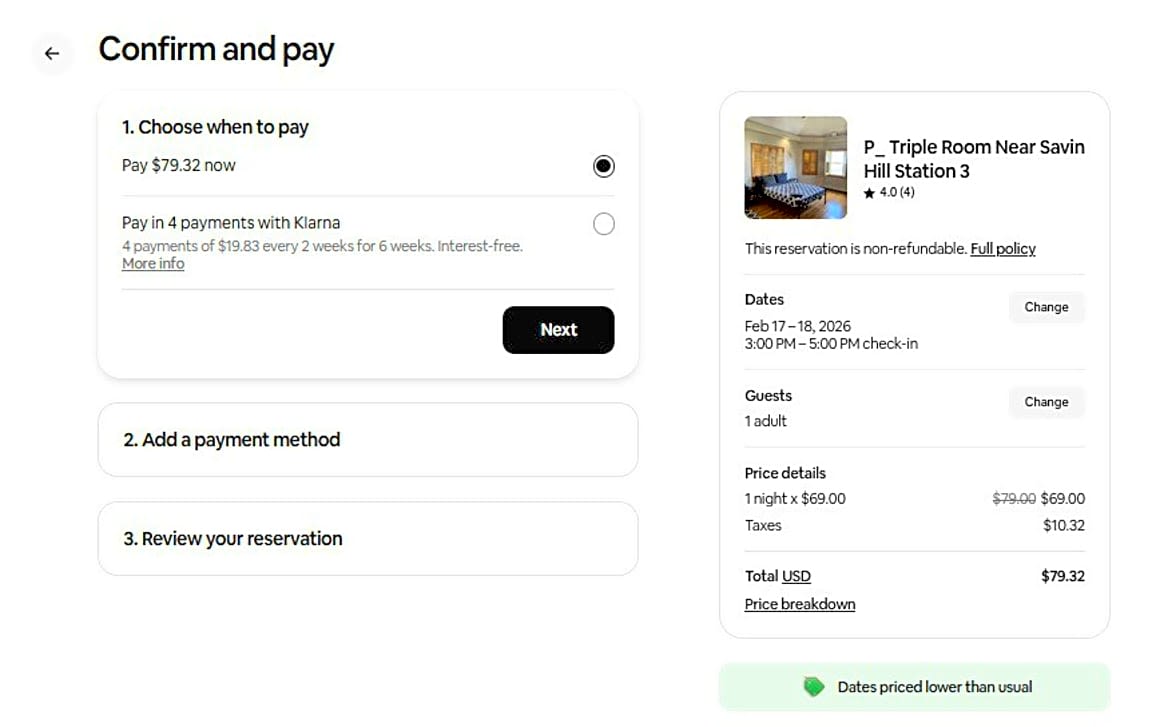The width and height of the screenshot is (1152, 727).
Task: Click Change next to Guests
Action: [x=1046, y=402]
